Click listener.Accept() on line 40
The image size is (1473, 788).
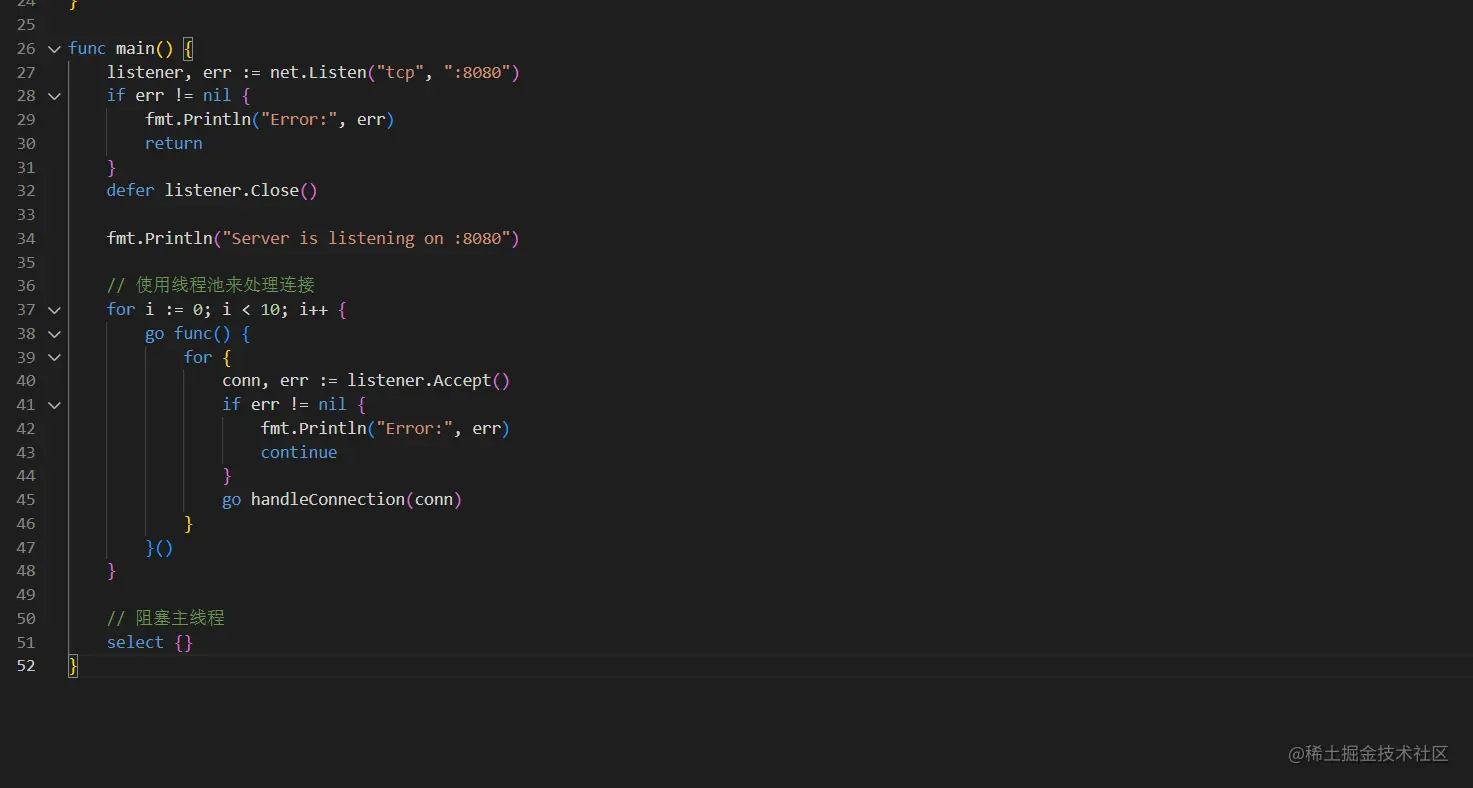(429, 381)
